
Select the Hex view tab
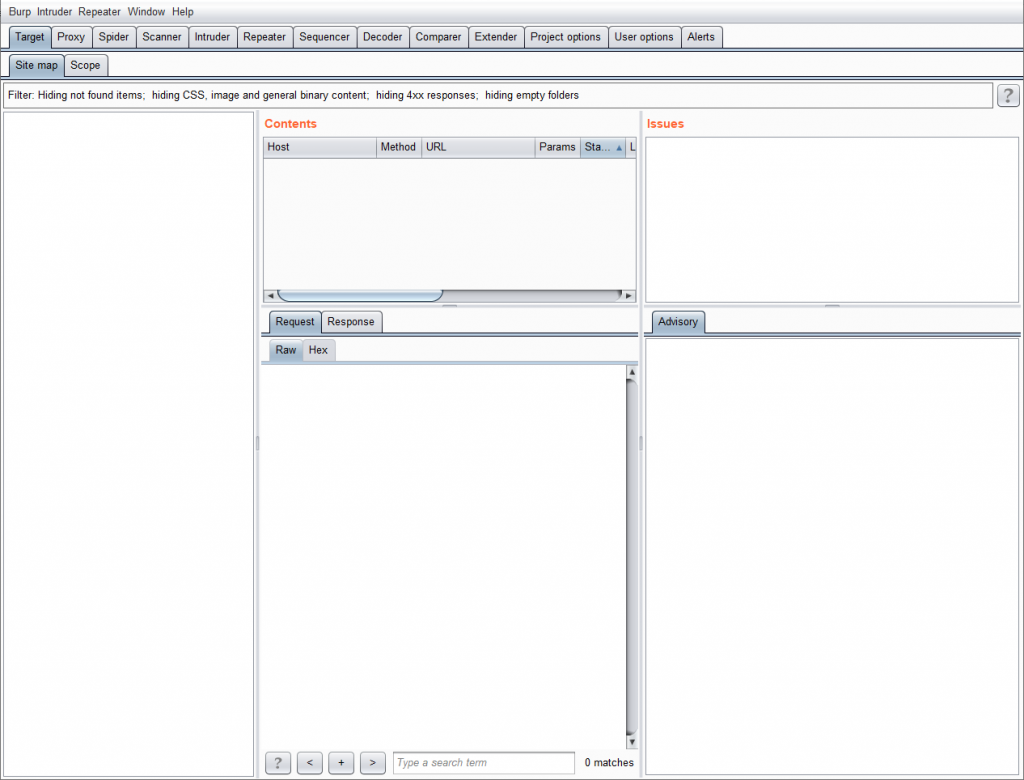318,350
